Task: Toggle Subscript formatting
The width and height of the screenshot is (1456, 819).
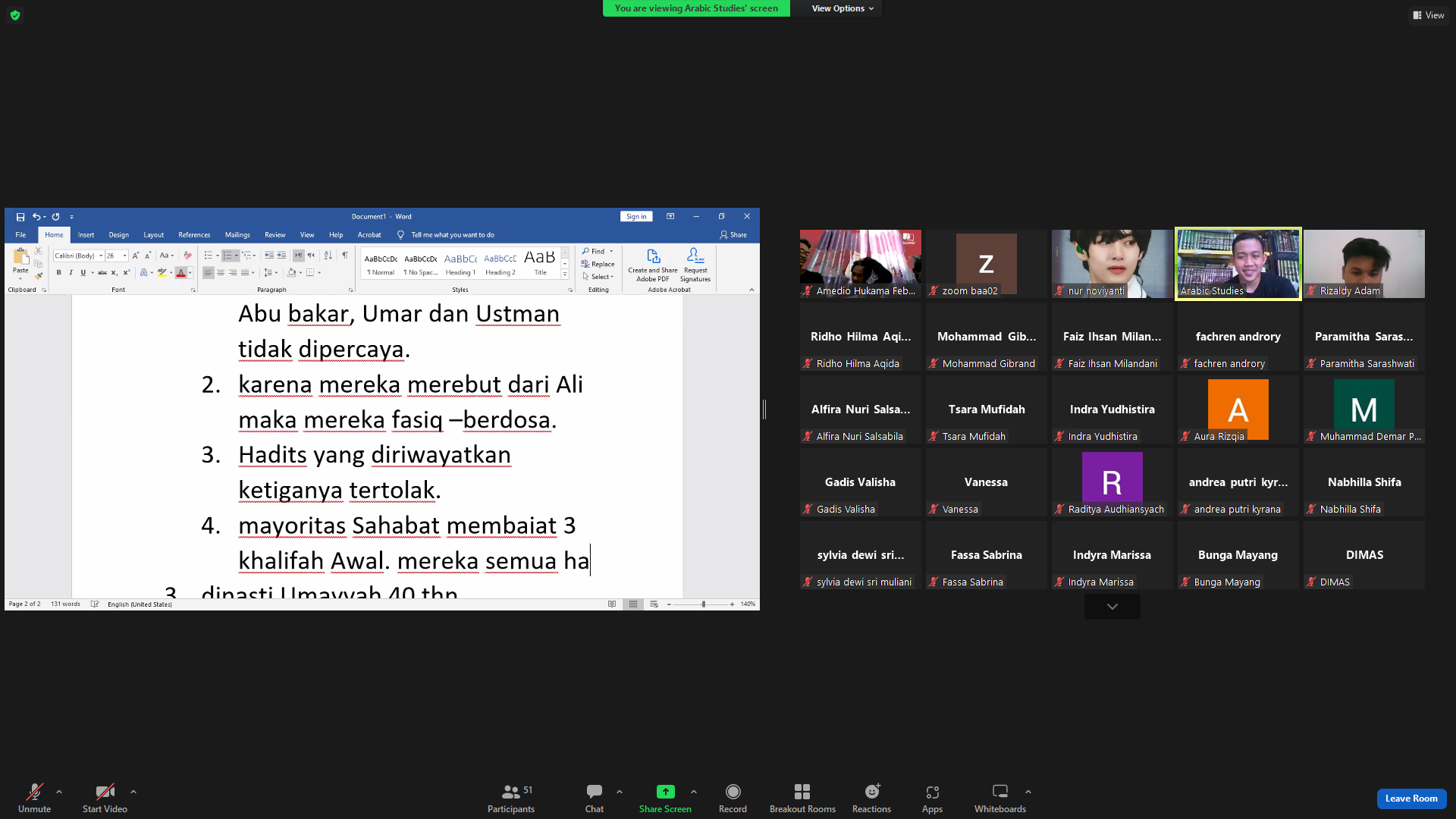Action: click(x=115, y=273)
